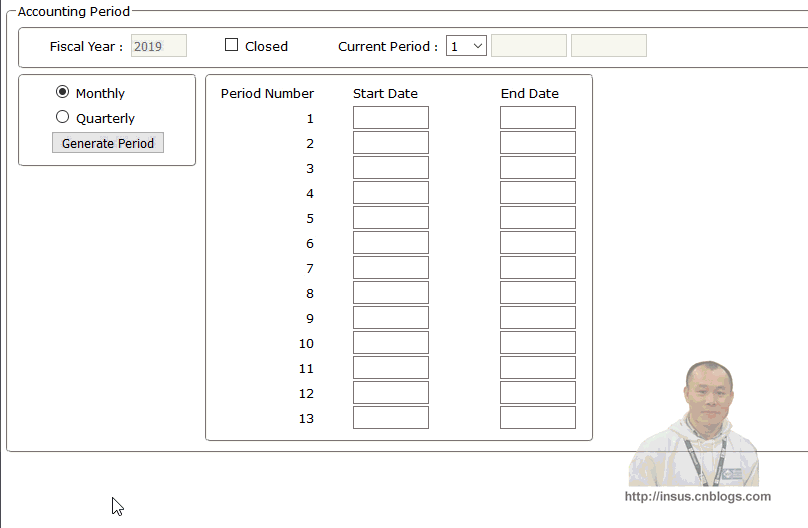Click Start Date field for period 9
Image resolution: width=808 pixels, height=528 pixels.
tap(390, 318)
